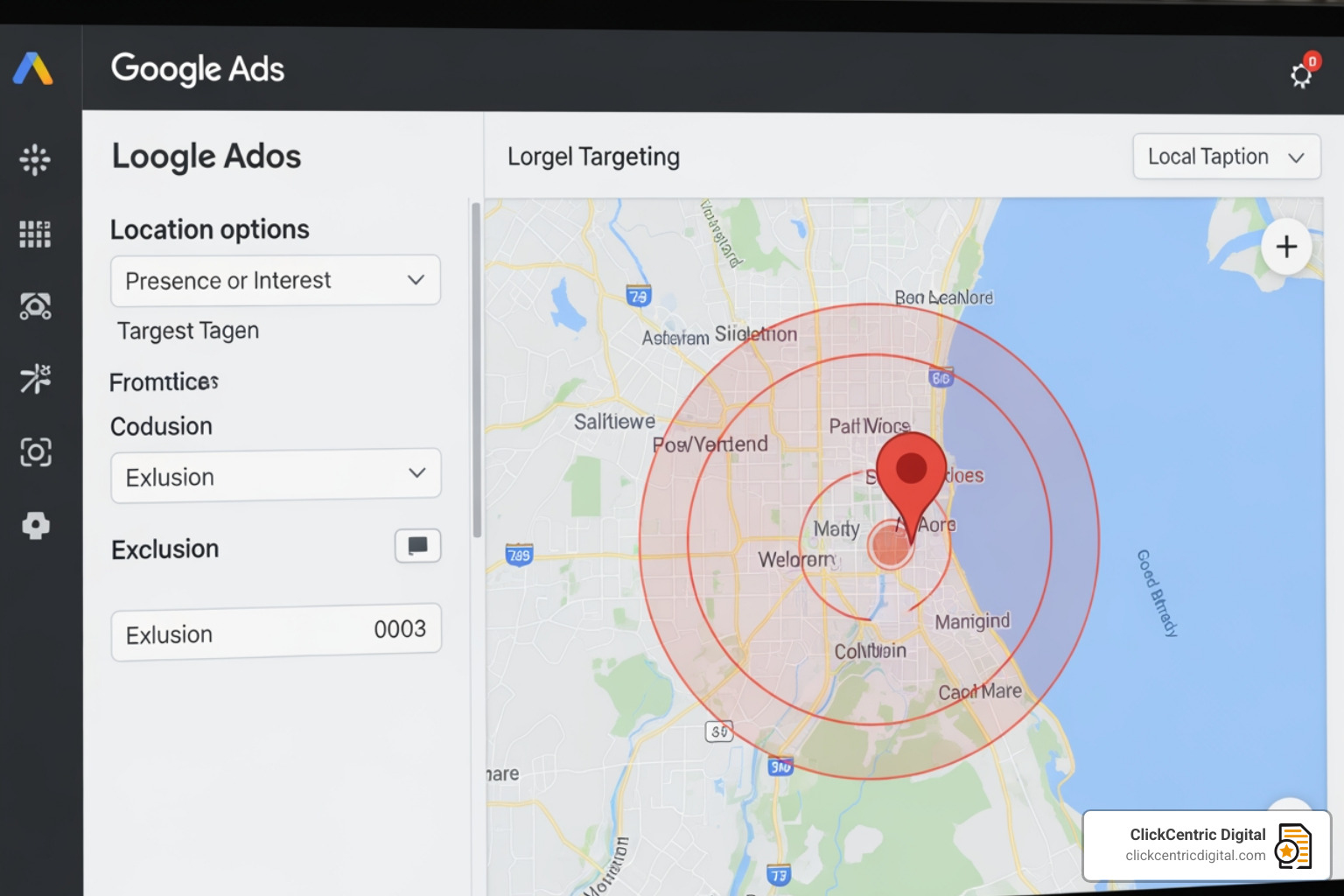1344x896 pixels.
Task: Click the comment icon beside Exclusion
Action: click(417, 546)
